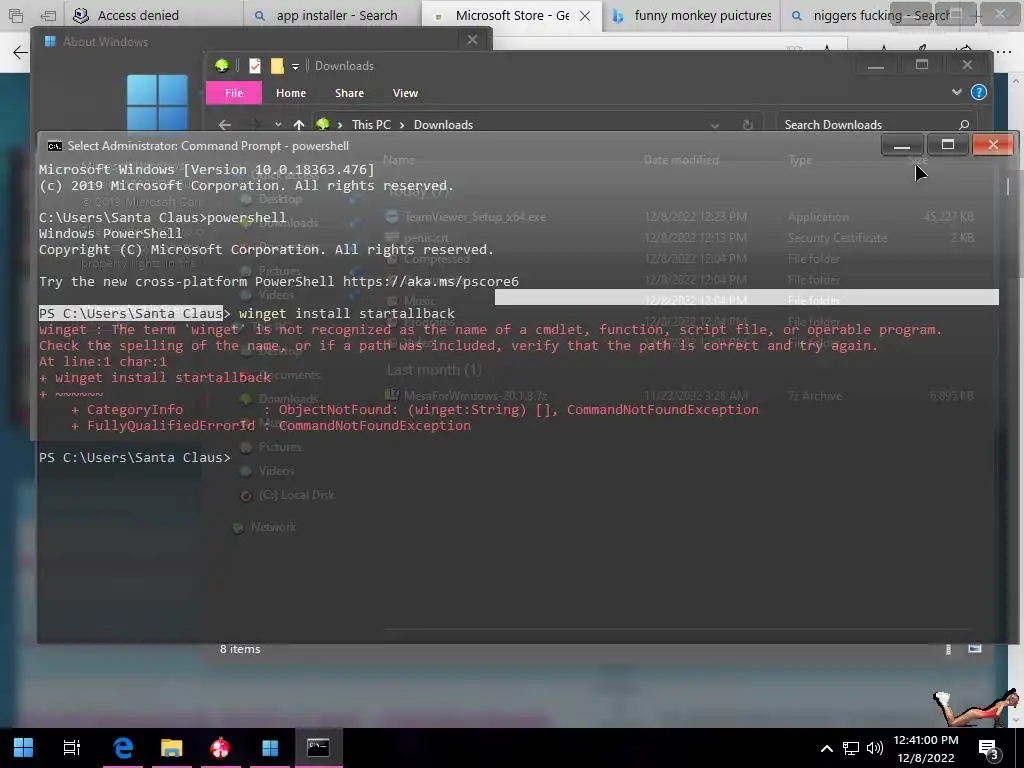This screenshot has height=768, width=1024.
Task: Click the browser page scrollbar down arrow
Action: pos(1017,720)
